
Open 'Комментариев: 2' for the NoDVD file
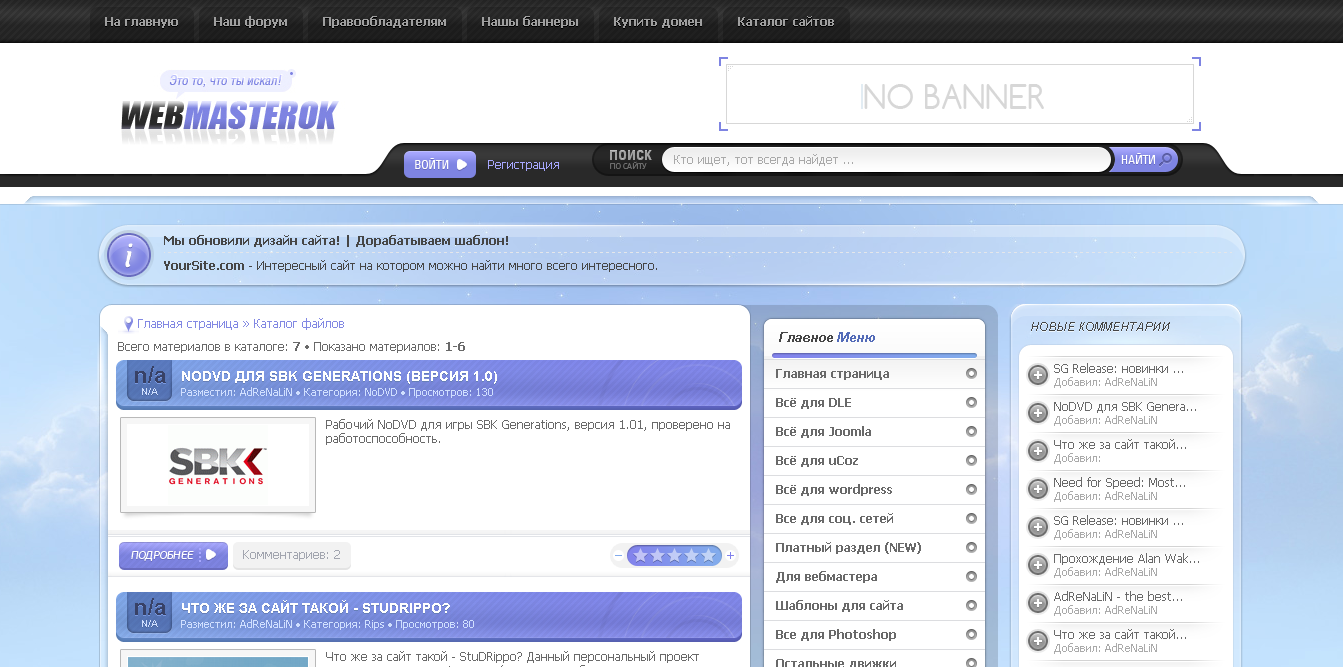pos(291,555)
